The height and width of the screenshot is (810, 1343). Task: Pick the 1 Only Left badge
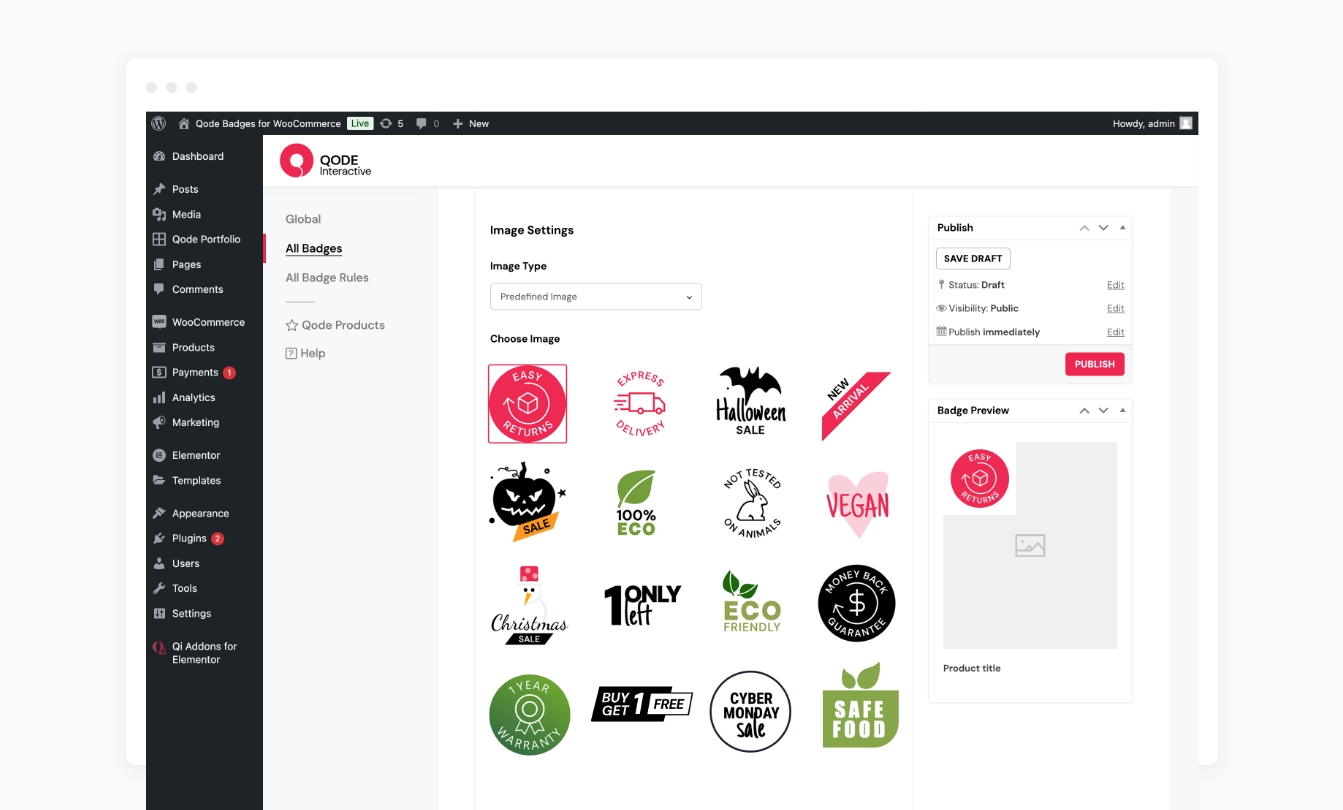point(642,605)
